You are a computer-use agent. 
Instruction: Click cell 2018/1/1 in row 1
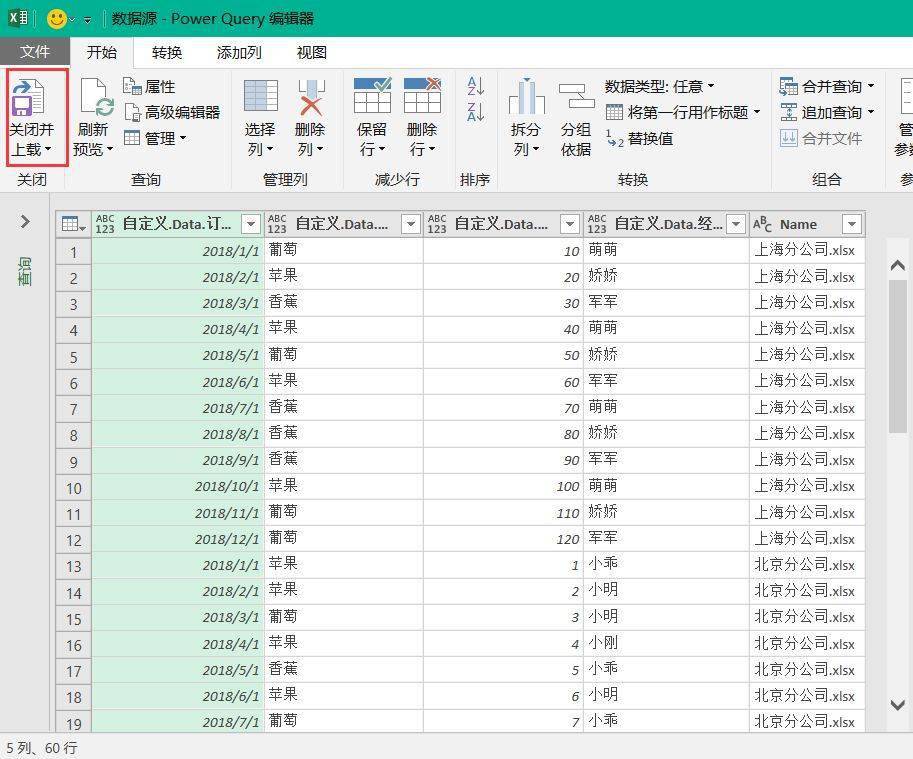coord(178,251)
